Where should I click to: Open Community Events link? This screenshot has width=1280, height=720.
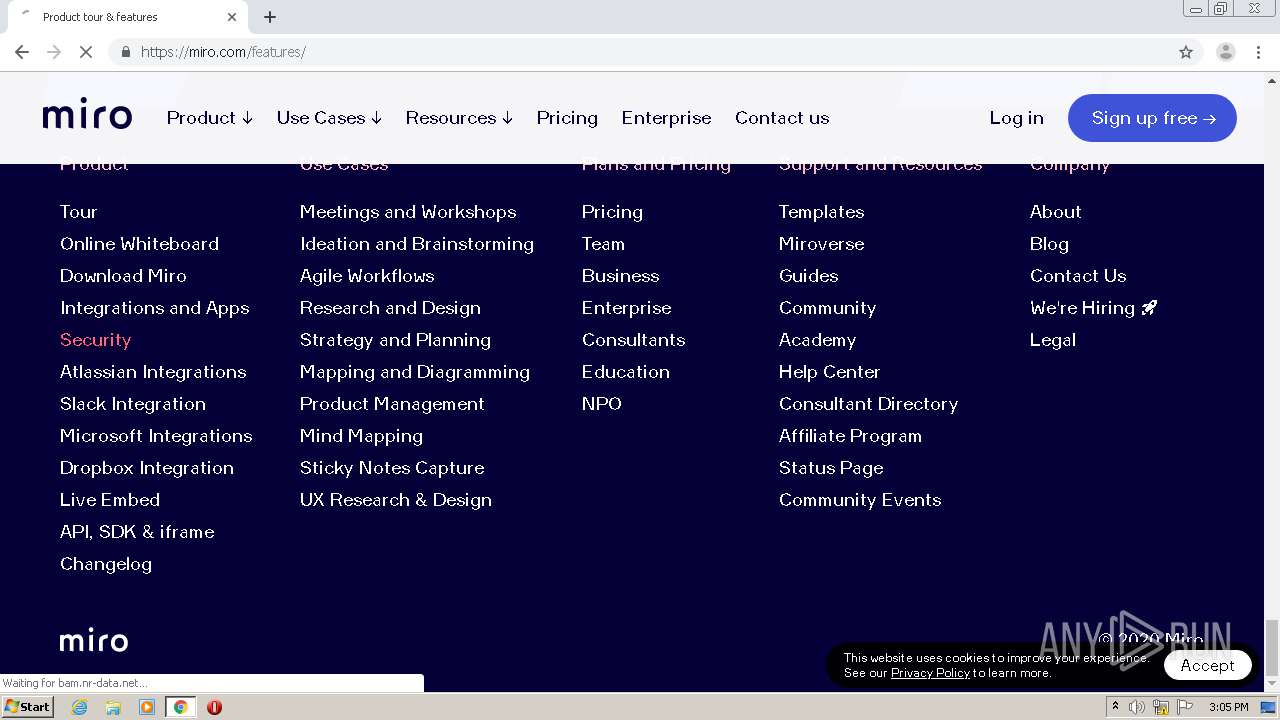tap(860, 500)
